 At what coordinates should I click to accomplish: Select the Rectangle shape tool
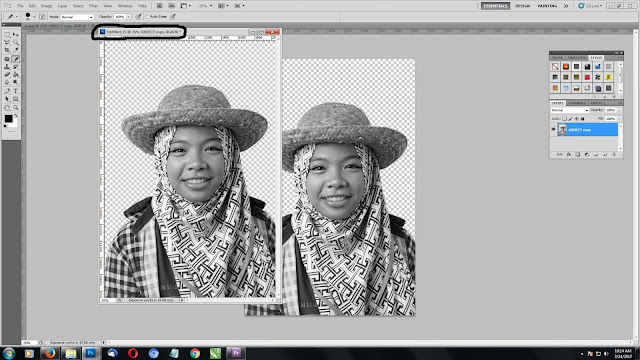pos(16,99)
